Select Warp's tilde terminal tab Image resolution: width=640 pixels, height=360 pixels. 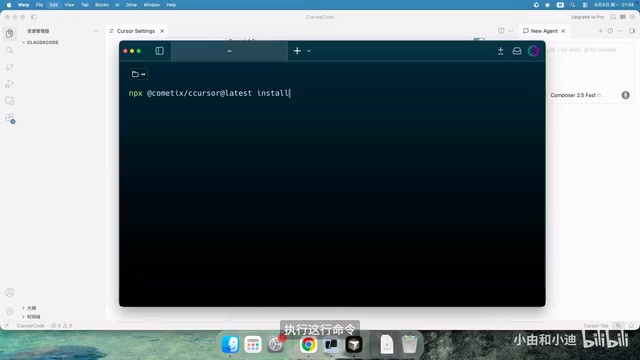pos(229,51)
